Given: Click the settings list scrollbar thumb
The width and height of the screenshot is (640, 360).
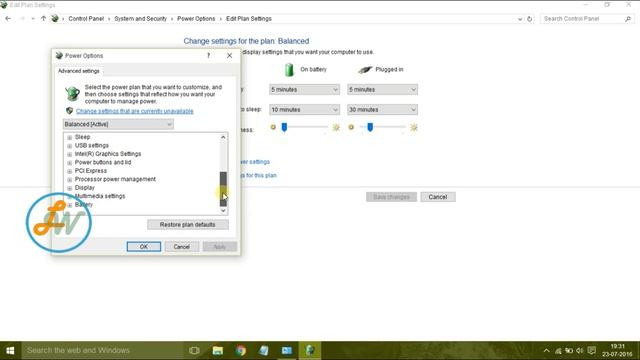Looking at the screenshot, I should pyautogui.click(x=223, y=189).
